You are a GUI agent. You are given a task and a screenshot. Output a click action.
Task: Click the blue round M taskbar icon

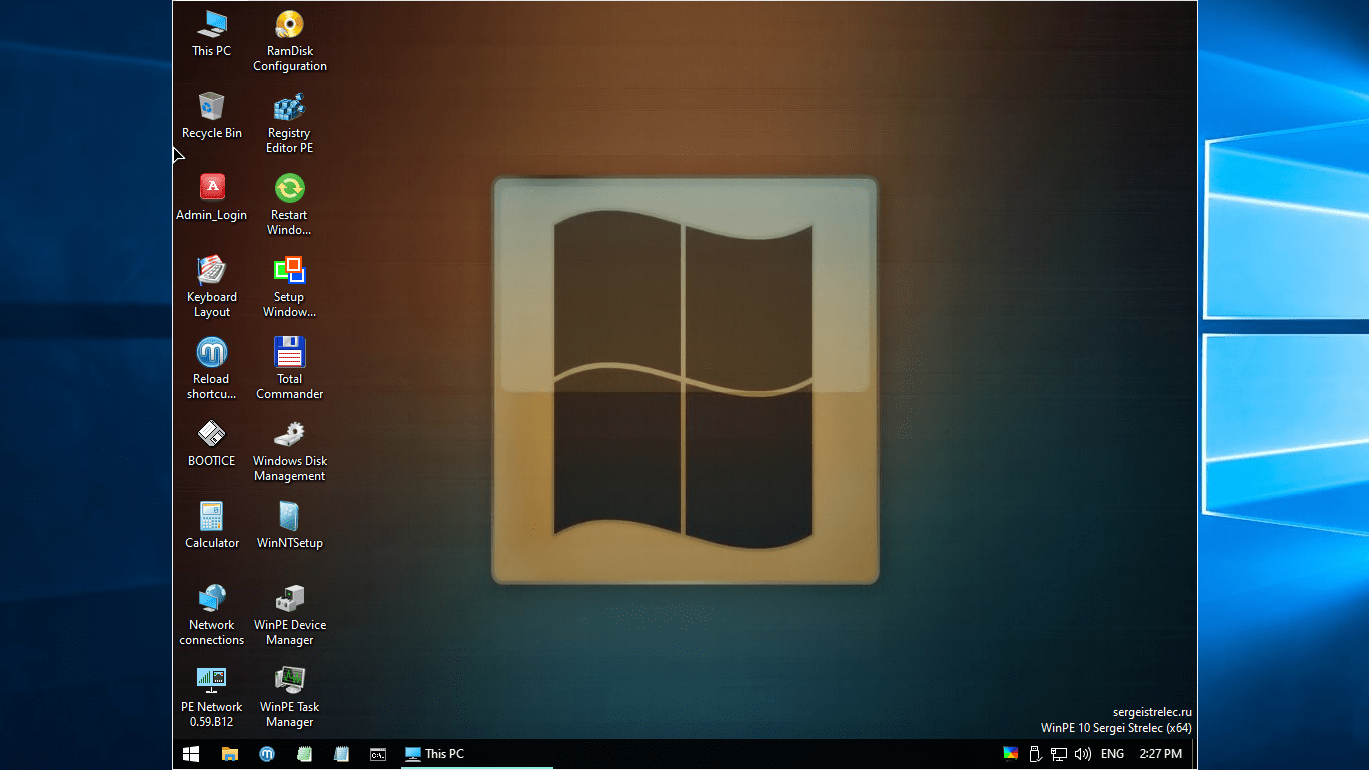coord(267,754)
